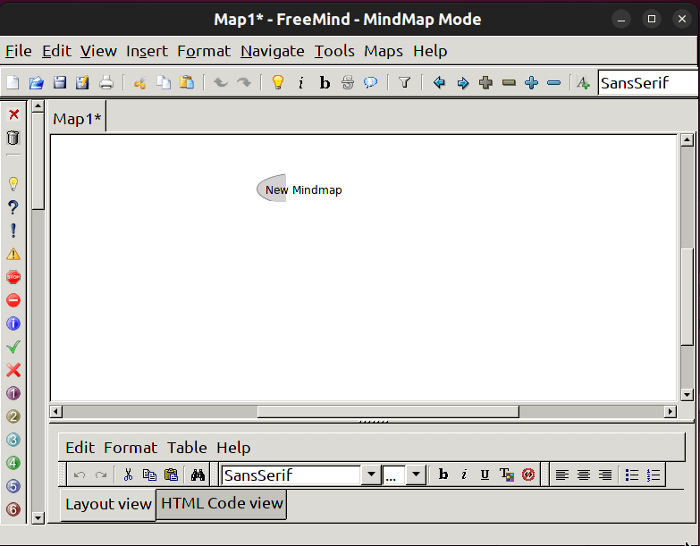This screenshot has width=700, height=546.
Task: Cut selected node with scissors icon
Action: click(140, 83)
